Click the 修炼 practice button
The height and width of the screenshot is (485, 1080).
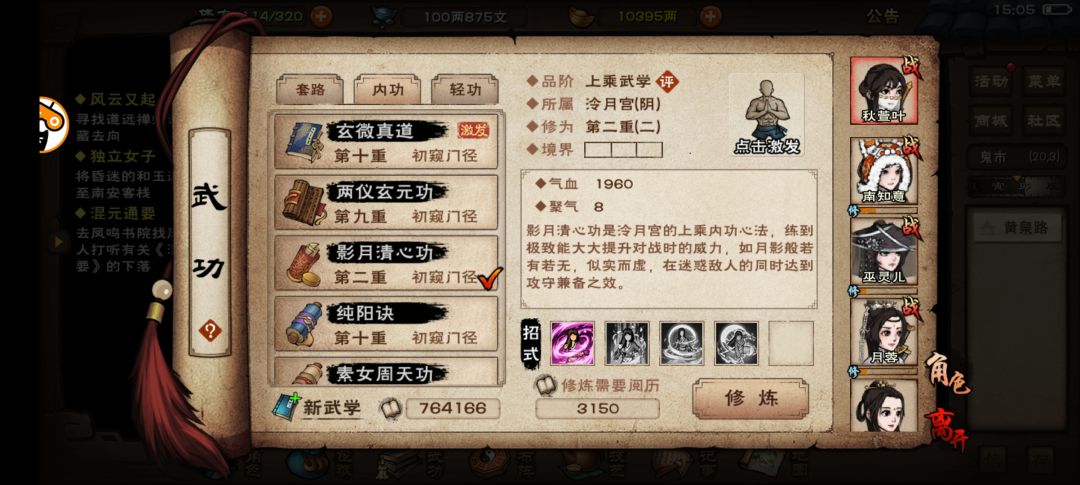point(750,398)
